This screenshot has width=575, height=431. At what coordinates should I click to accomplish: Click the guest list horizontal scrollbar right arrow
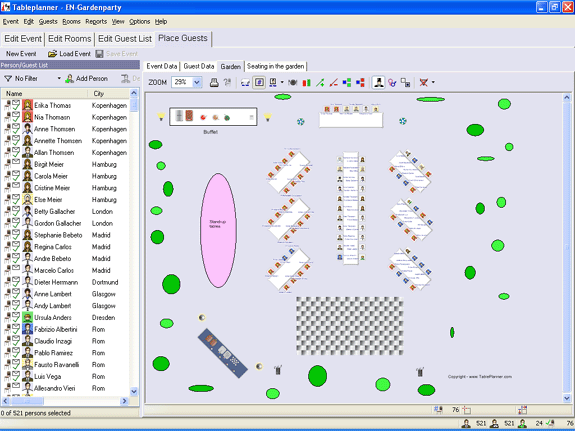click(x=124, y=401)
